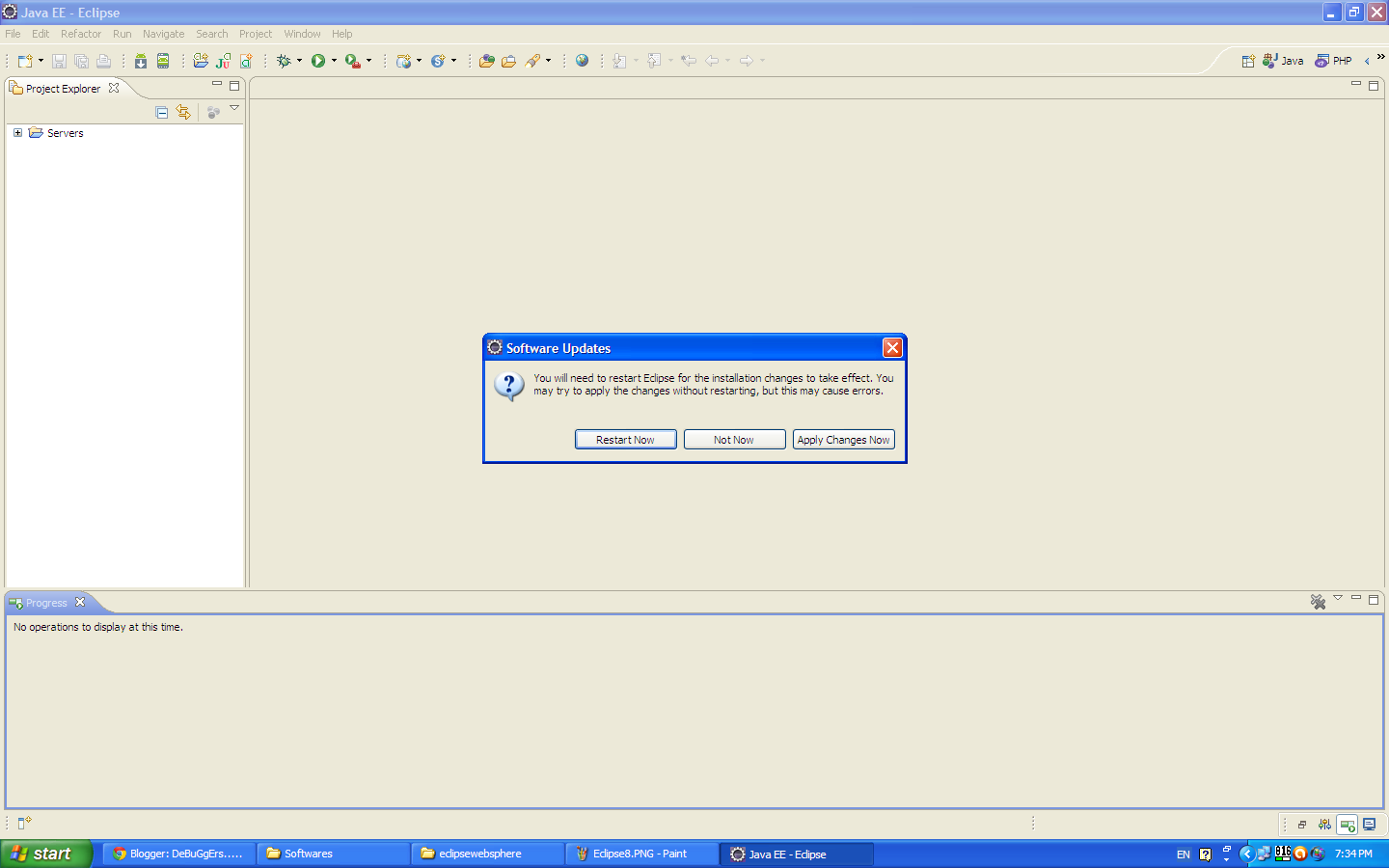
Task: Click the Last Edit Location icon
Action: [688, 61]
